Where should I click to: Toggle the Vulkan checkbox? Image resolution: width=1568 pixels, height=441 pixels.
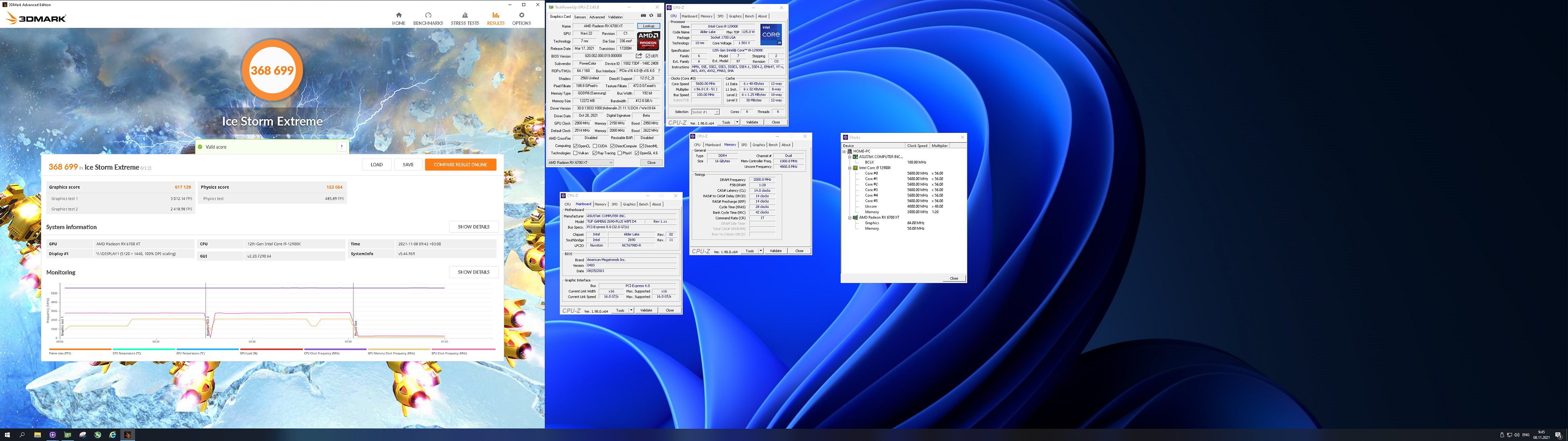point(575,153)
